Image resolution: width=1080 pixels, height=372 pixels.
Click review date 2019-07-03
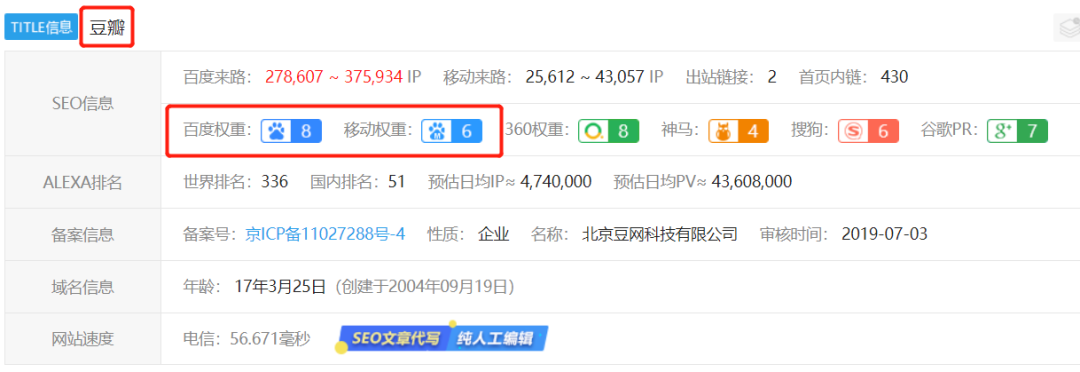[x=884, y=234]
